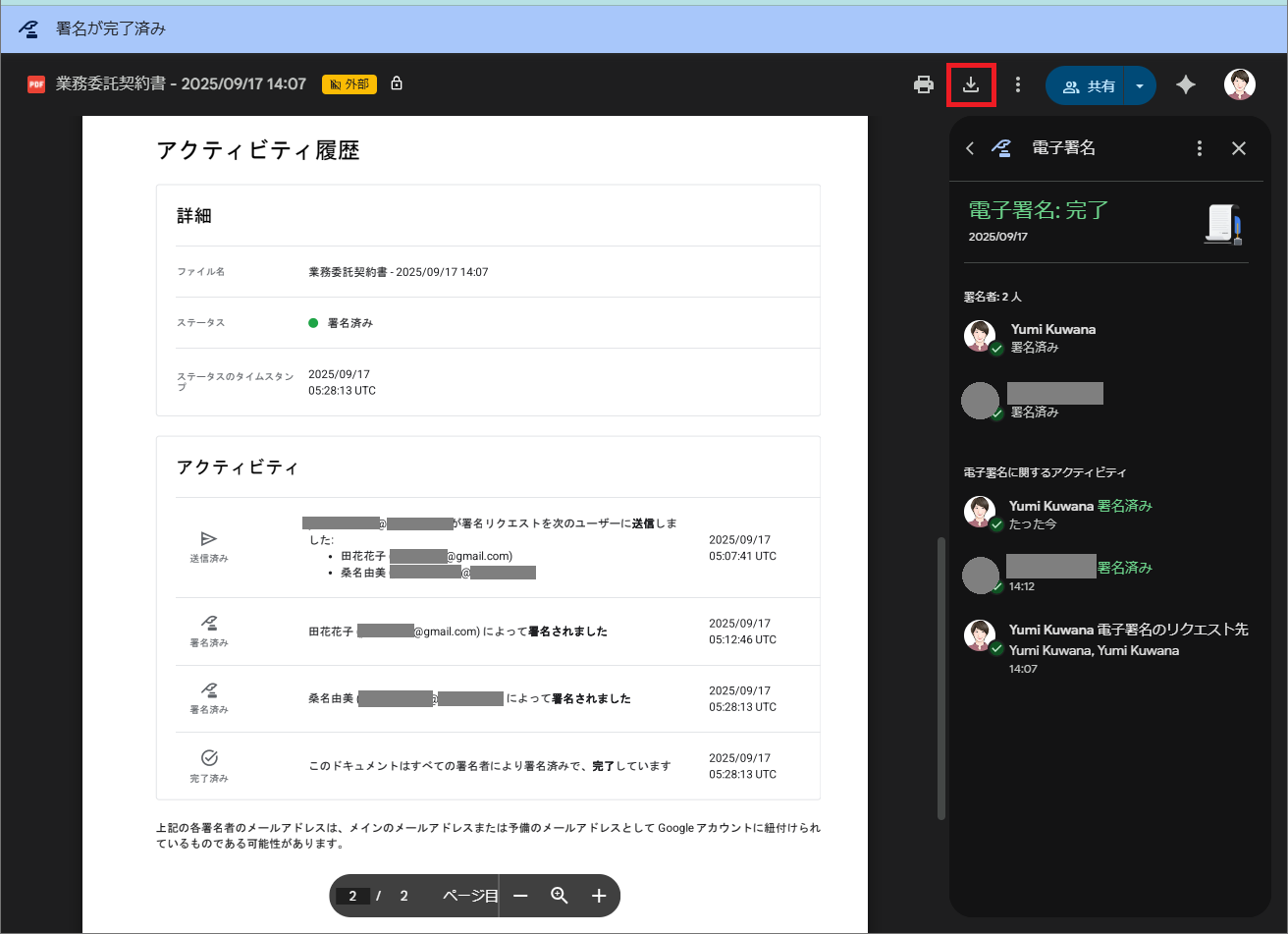Click the 外部 label next to the filename
This screenshot has height=934, width=1288.
[349, 84]
